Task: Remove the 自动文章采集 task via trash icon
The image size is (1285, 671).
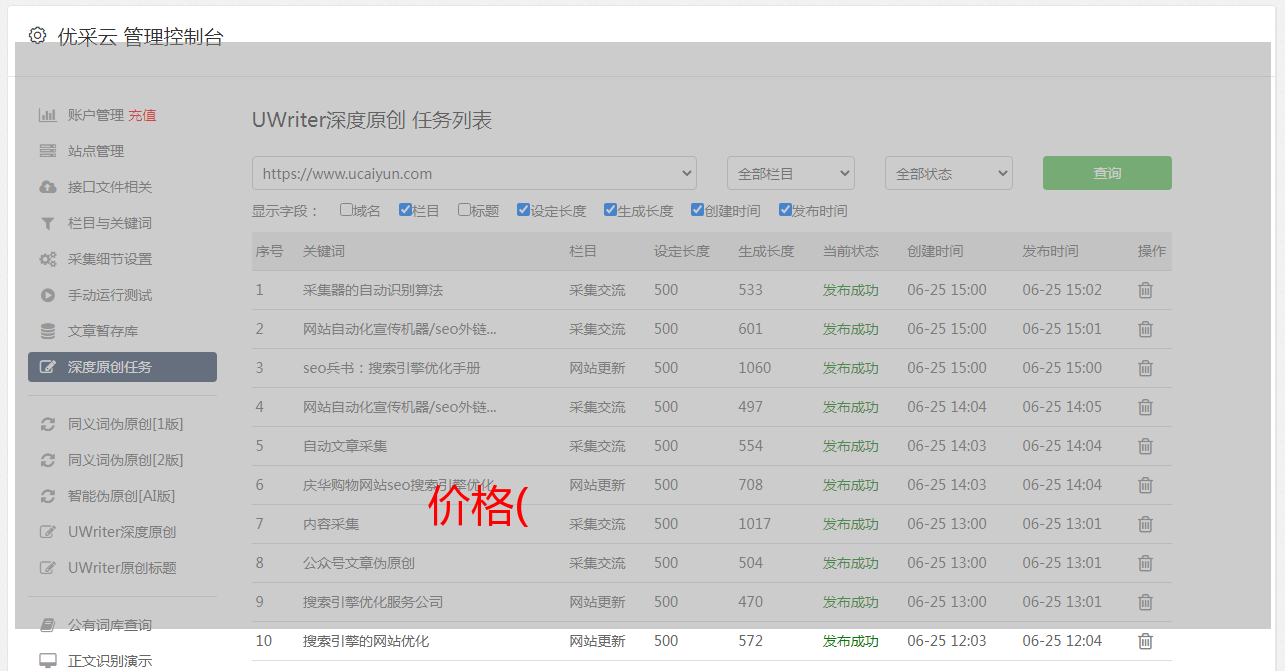Action: (x=1145, y=446)
